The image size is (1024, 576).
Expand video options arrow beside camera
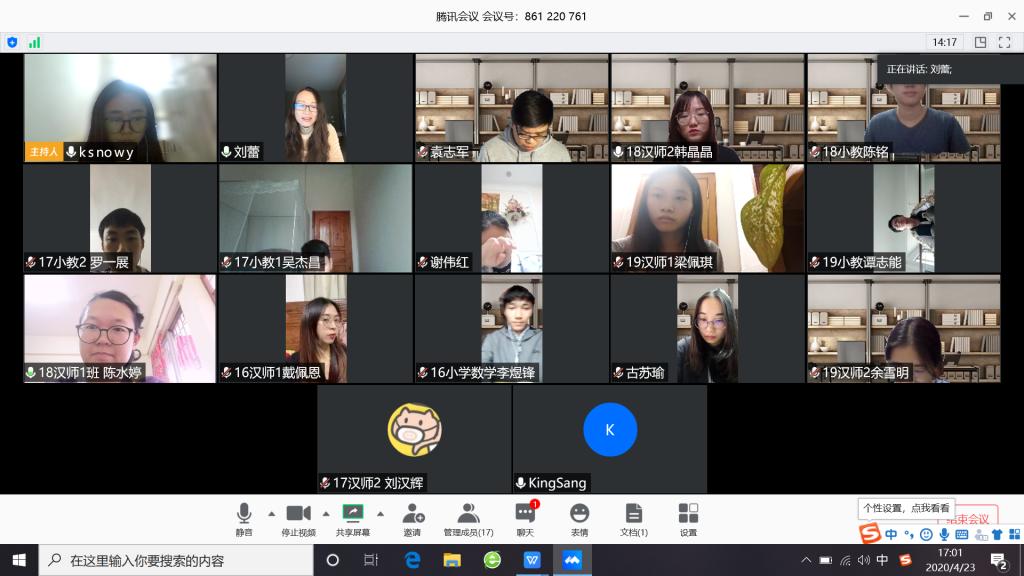(x=325, y=513)
